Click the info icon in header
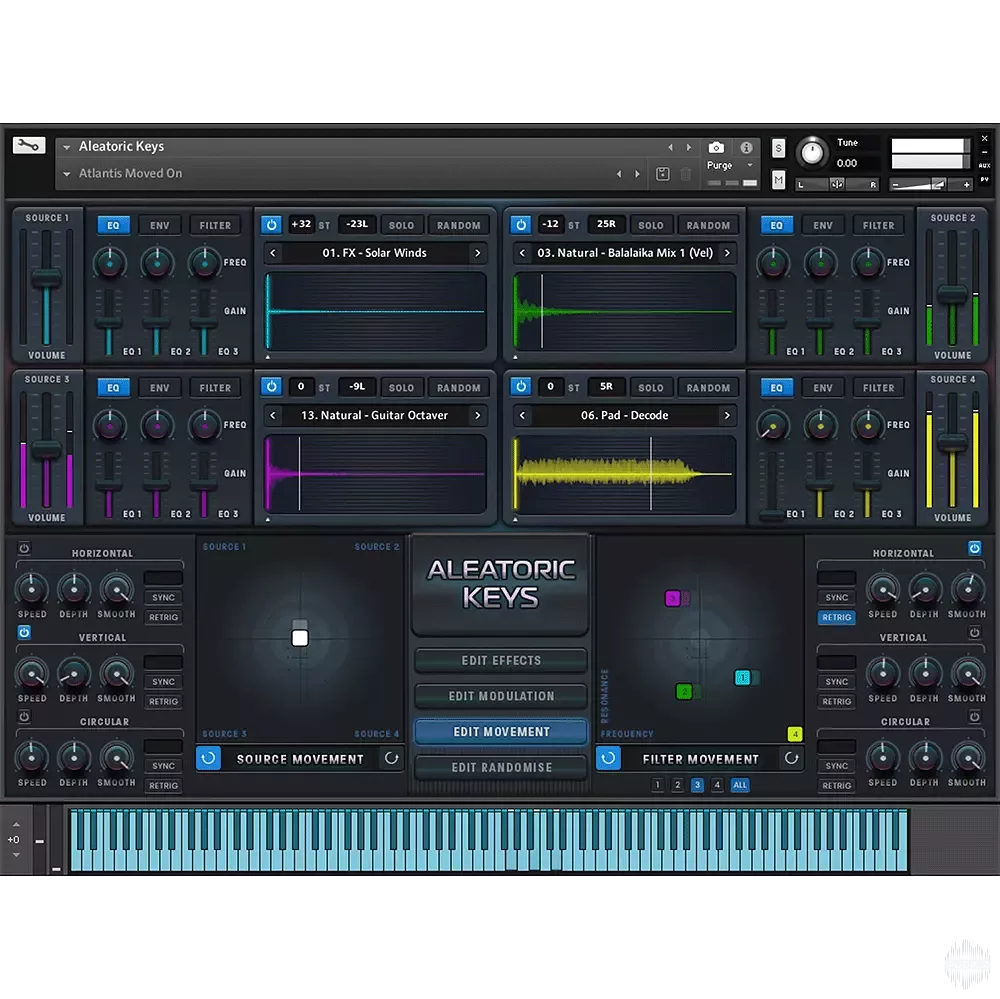Viewport: 1000px width, 999px height. click(746, 147)
